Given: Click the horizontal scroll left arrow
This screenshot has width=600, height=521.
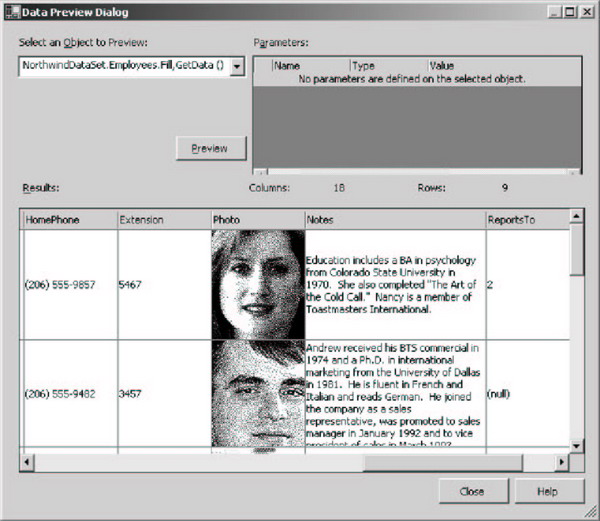Looking at the screenshot, I should [27, 462].
